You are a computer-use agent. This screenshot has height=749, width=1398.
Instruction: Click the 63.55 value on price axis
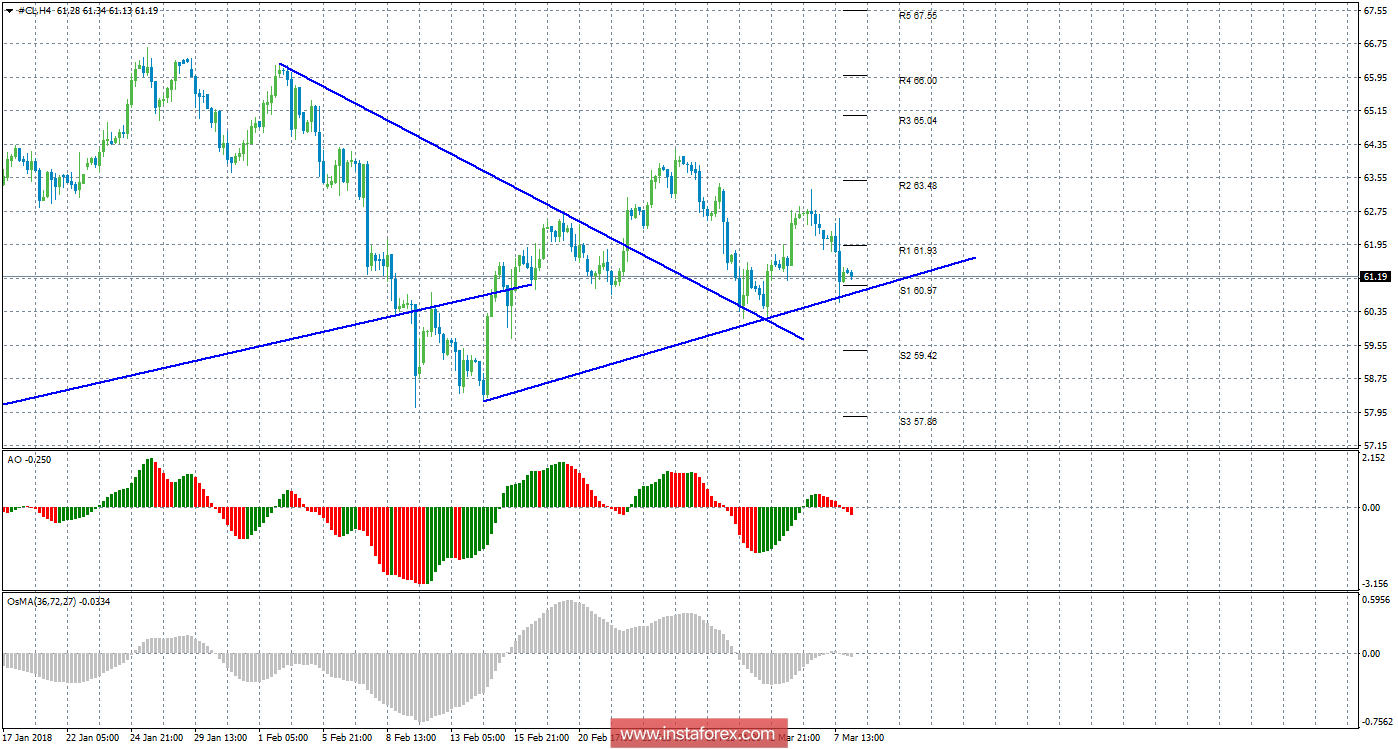tap(1375, 177)
